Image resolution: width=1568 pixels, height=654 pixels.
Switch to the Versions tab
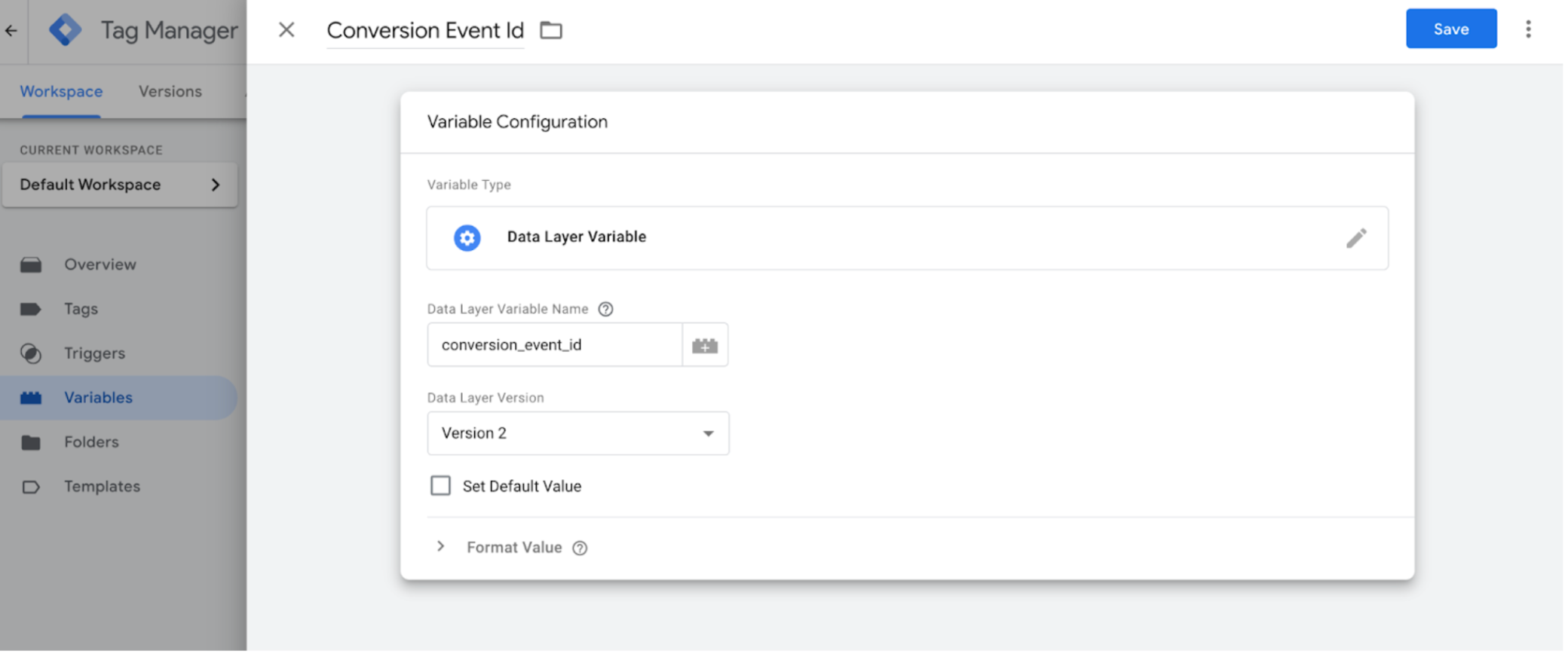coord(170,91)
